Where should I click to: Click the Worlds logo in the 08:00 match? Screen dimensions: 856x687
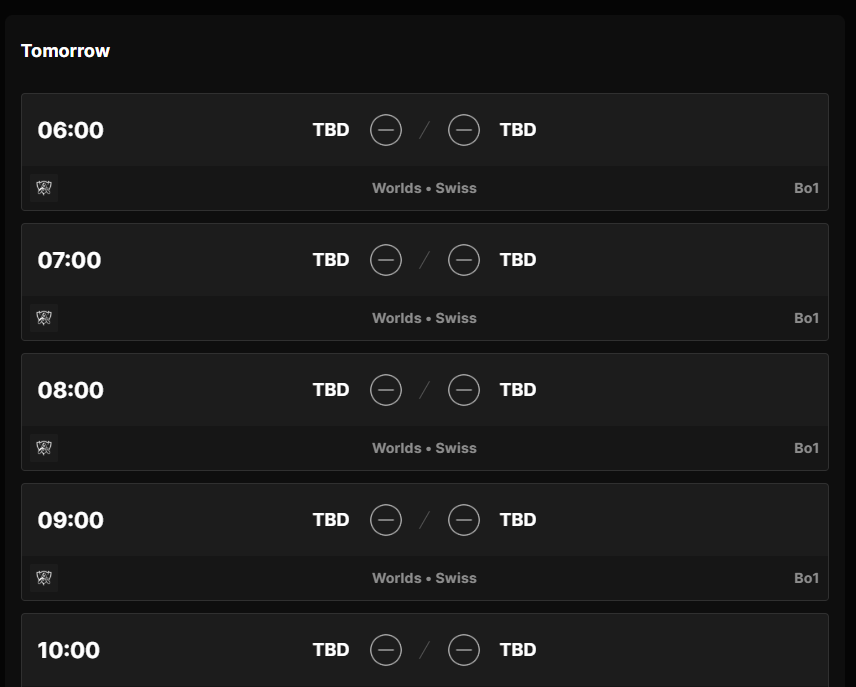tap(44, 448)
